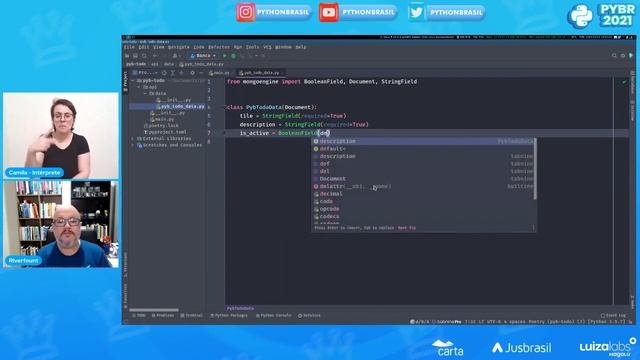Open the VCS menu
This screenshot has width=640, height=360.
pyautogui.click(x=267, y=47)
